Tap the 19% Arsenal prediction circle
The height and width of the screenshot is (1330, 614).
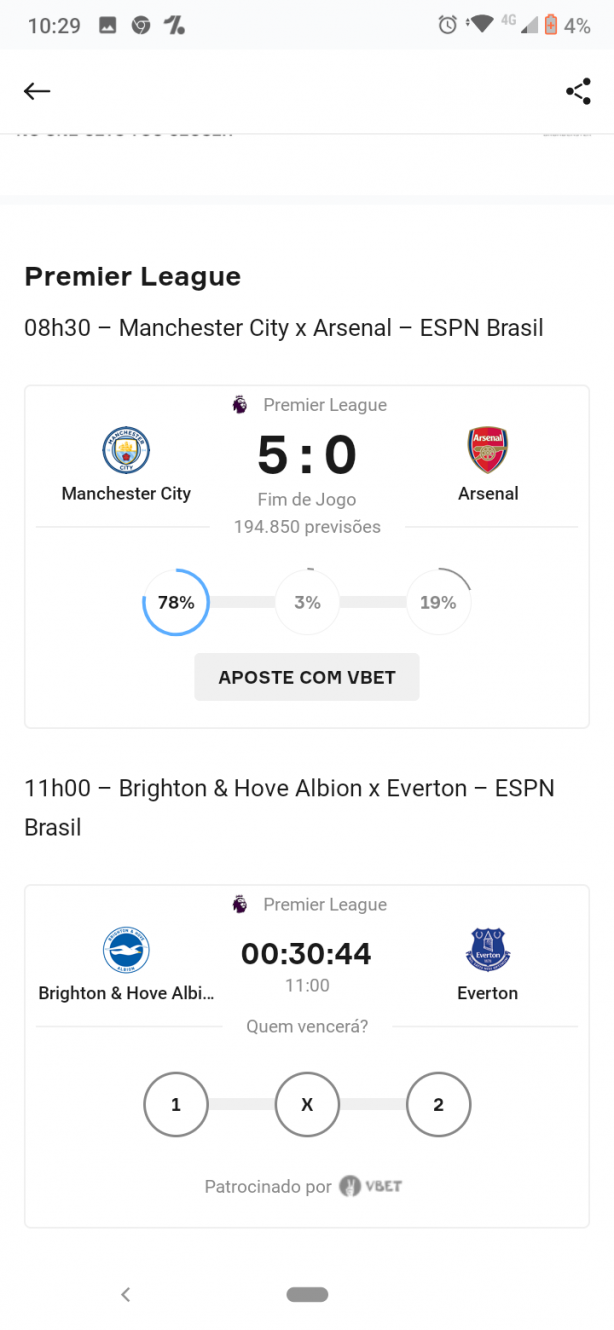coord(438,602)
